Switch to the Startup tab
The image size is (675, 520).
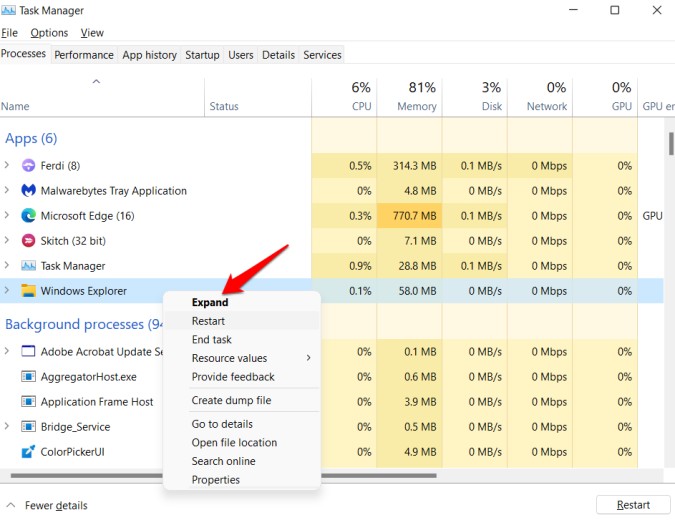[202, 55]
